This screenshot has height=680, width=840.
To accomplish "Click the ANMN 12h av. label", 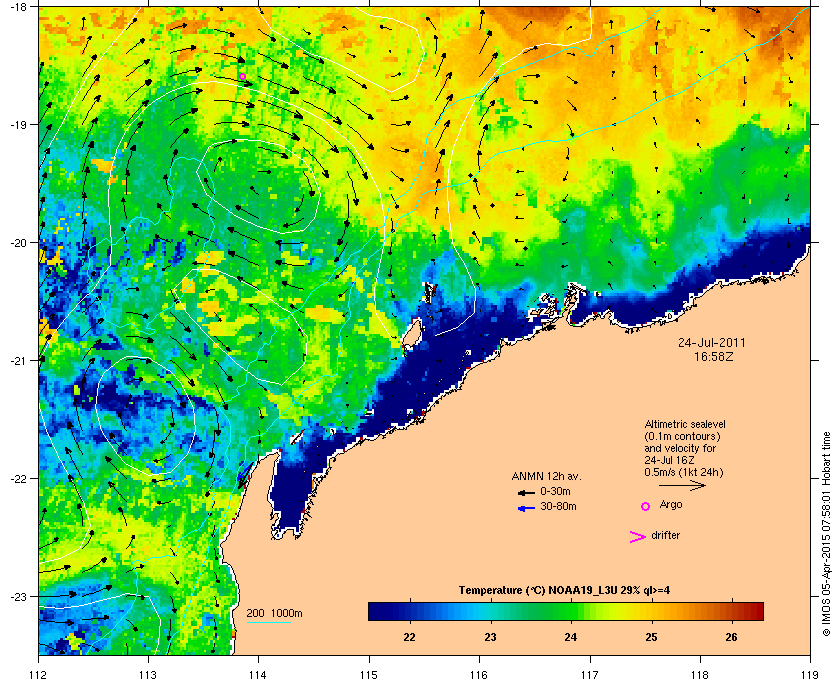I will 546,476.
